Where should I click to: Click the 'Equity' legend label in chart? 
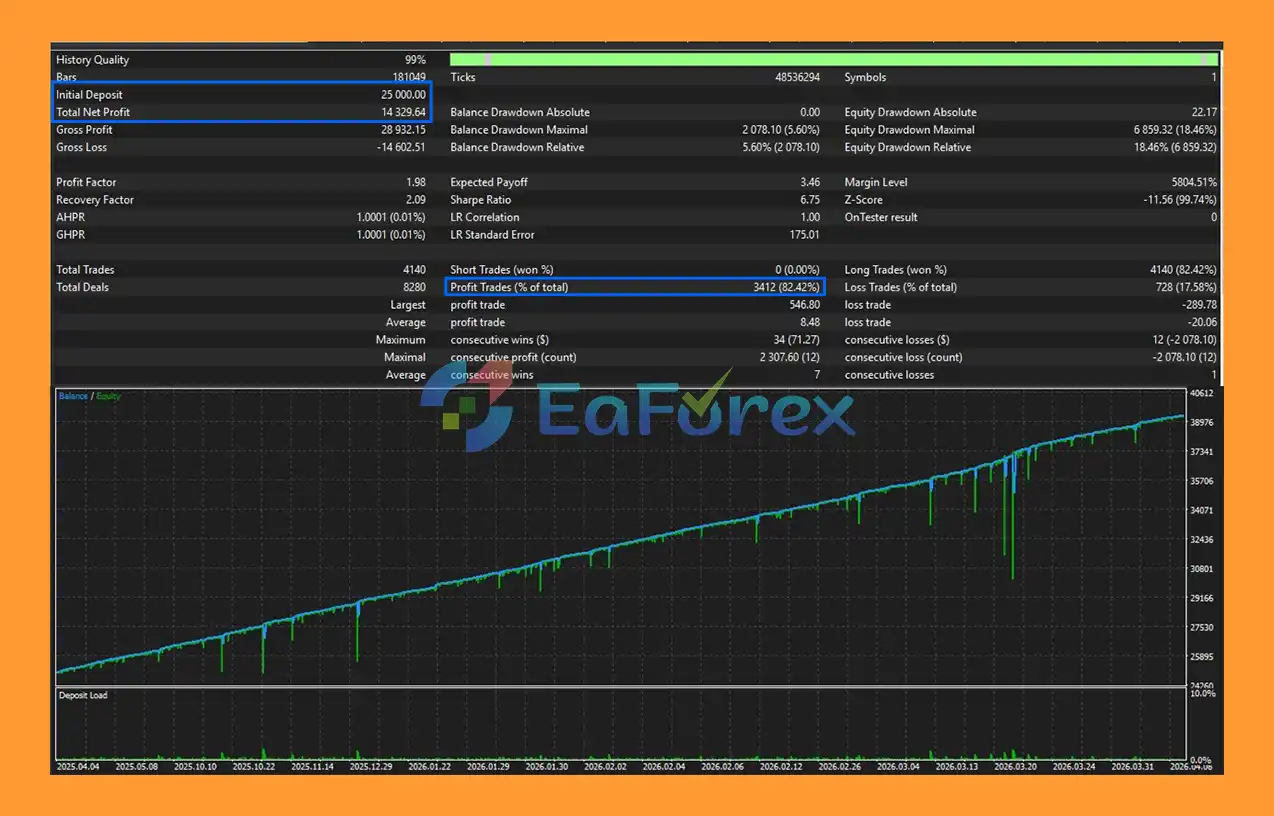coord(108,396)
